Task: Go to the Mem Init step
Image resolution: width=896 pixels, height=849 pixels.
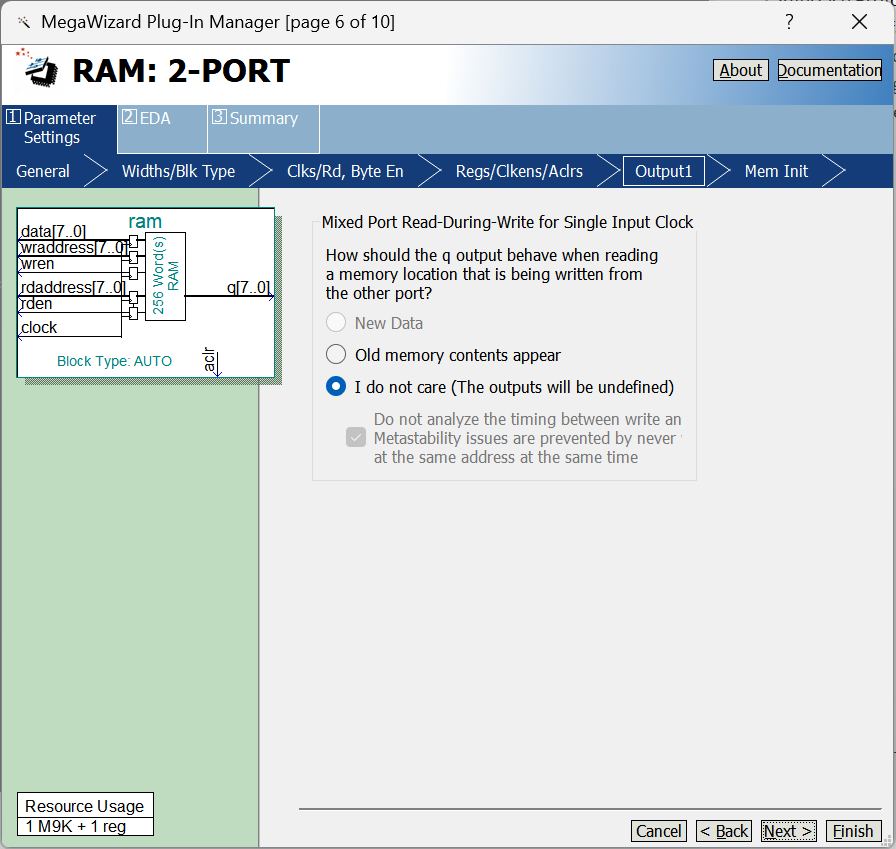Action: coord(776,171)
